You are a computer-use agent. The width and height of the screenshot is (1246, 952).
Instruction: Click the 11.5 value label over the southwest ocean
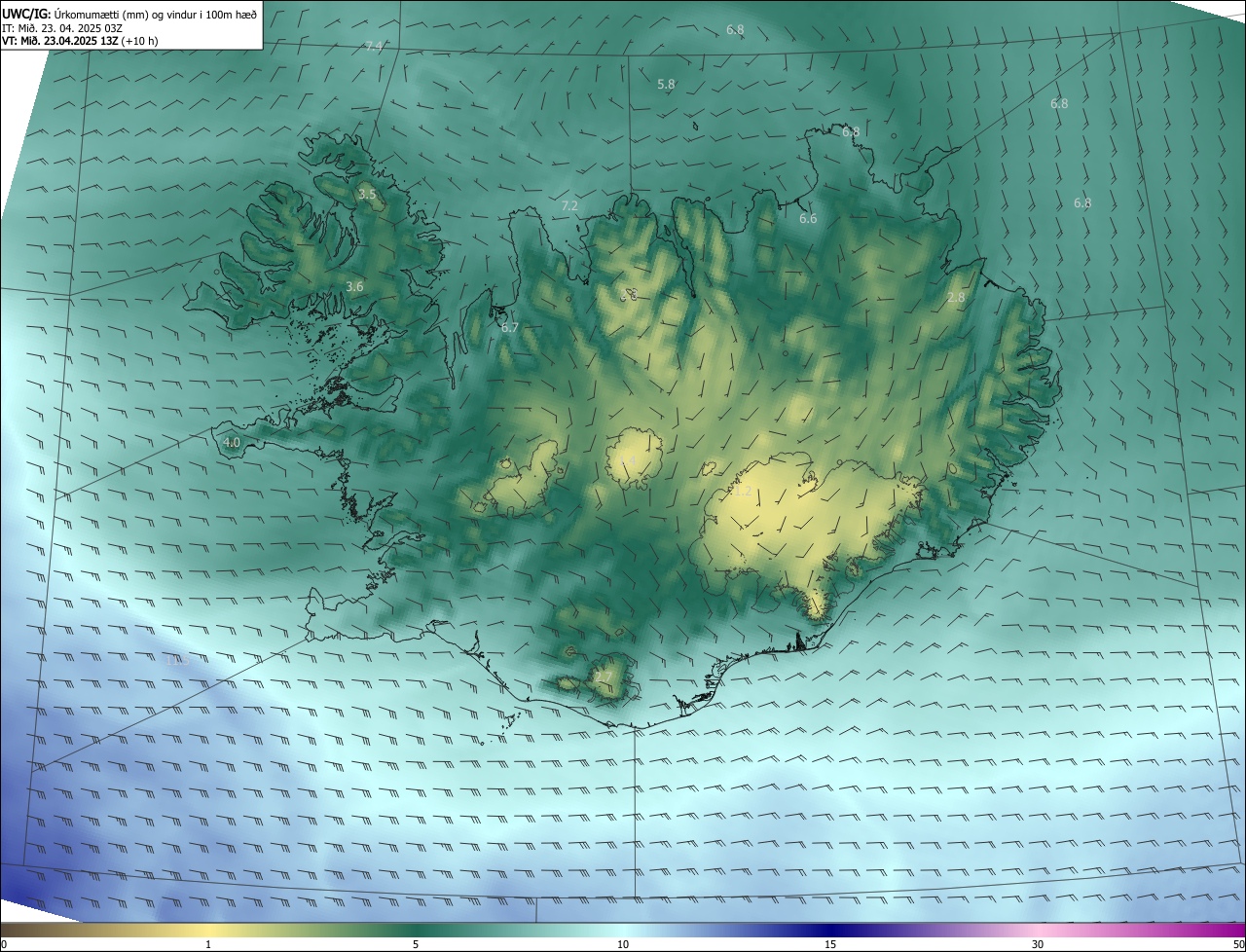[x=179, y=660]
